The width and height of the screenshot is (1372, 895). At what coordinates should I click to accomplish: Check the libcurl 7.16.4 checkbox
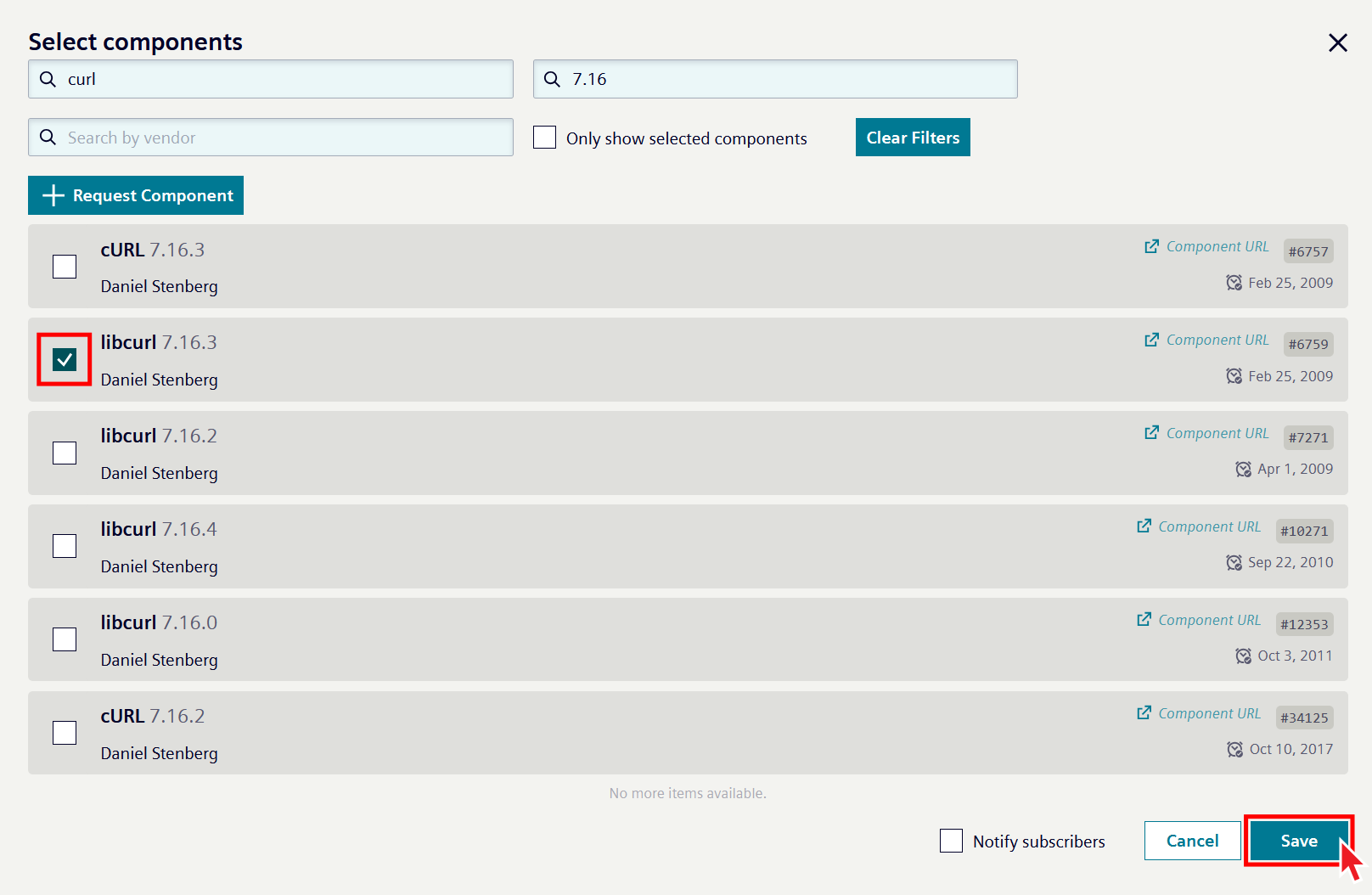tap(65, 546)
